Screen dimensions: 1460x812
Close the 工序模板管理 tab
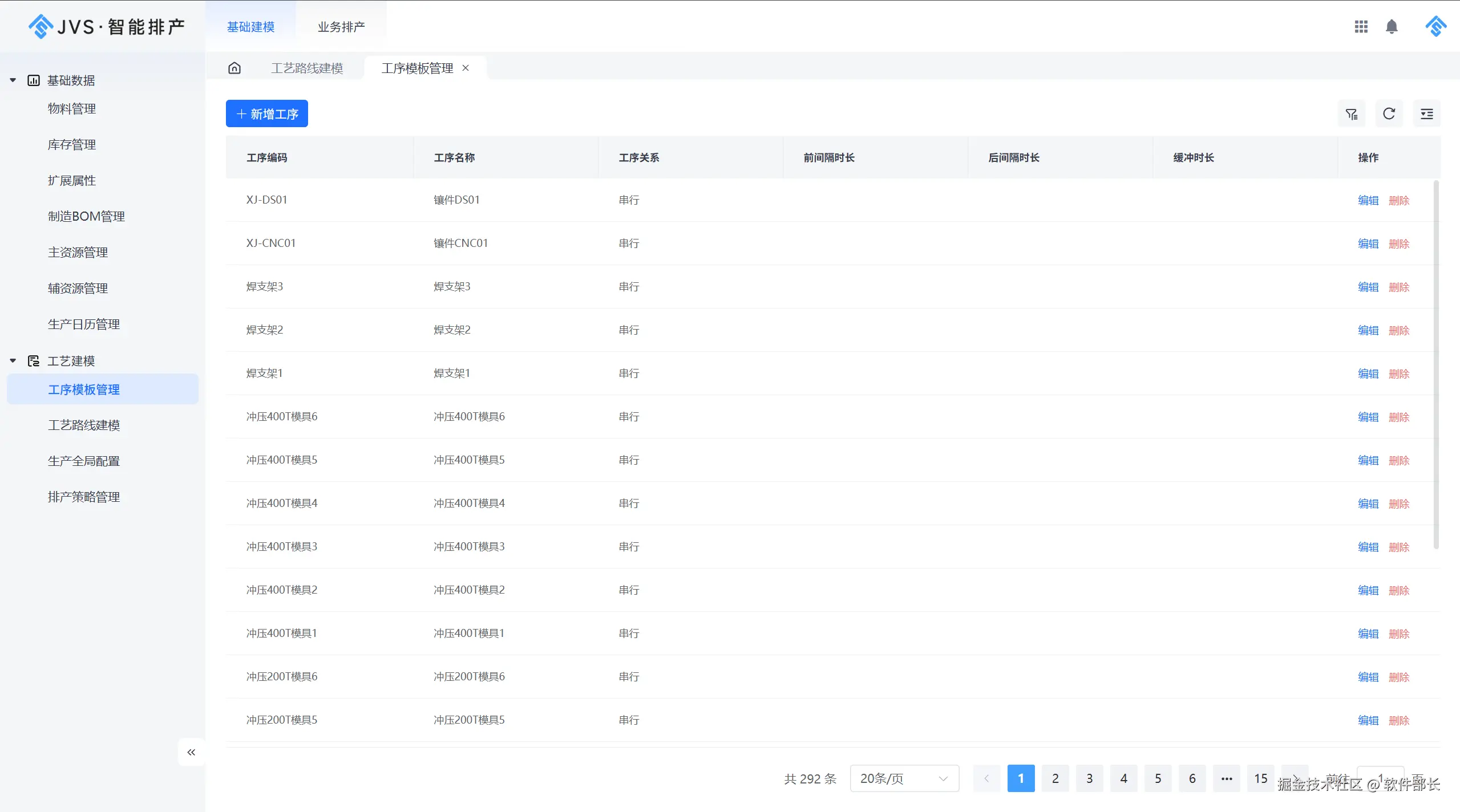coord(466,68)
